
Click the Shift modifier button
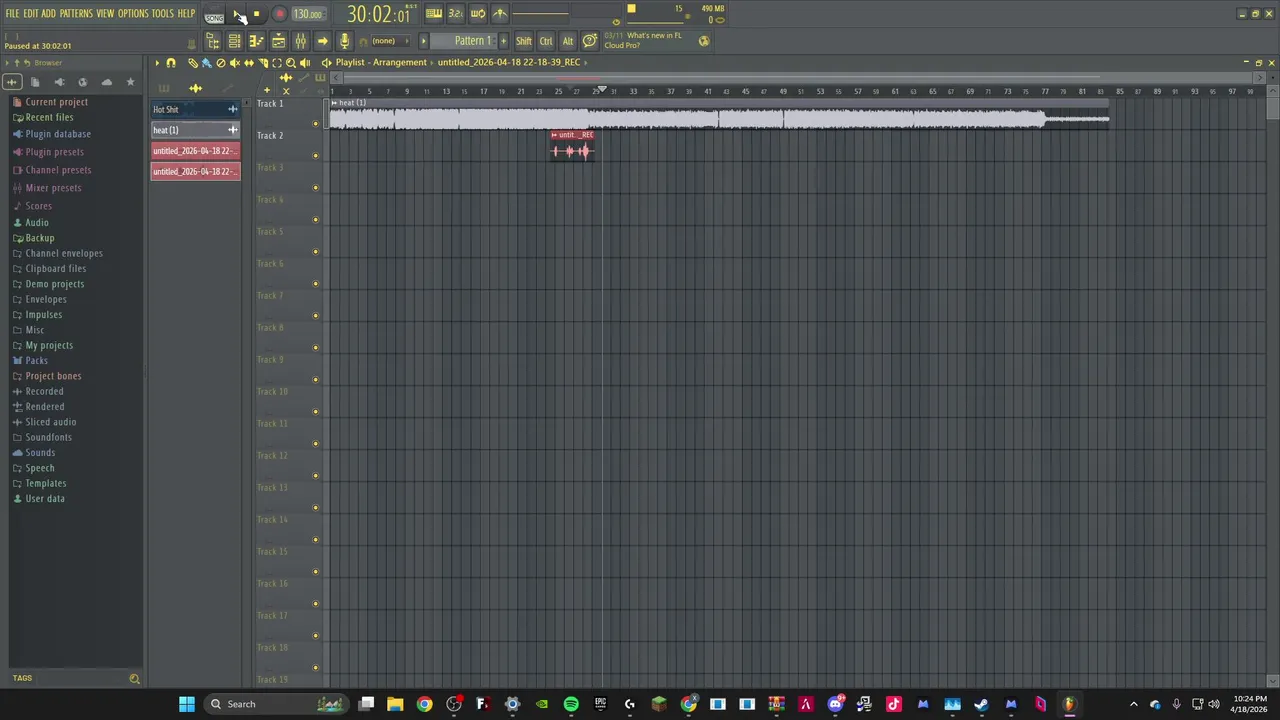524,41
